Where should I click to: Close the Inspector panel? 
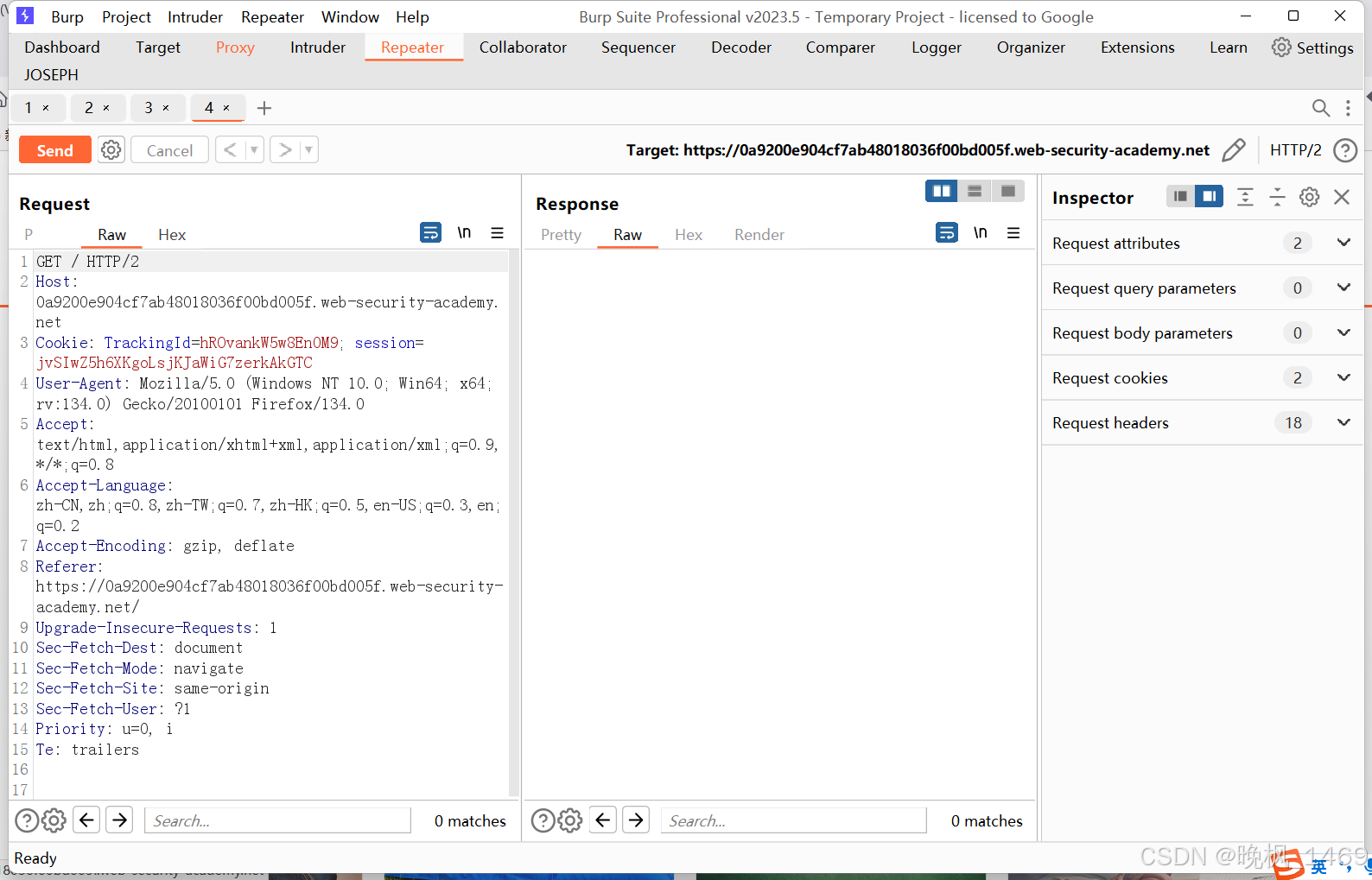[1342, 197]
